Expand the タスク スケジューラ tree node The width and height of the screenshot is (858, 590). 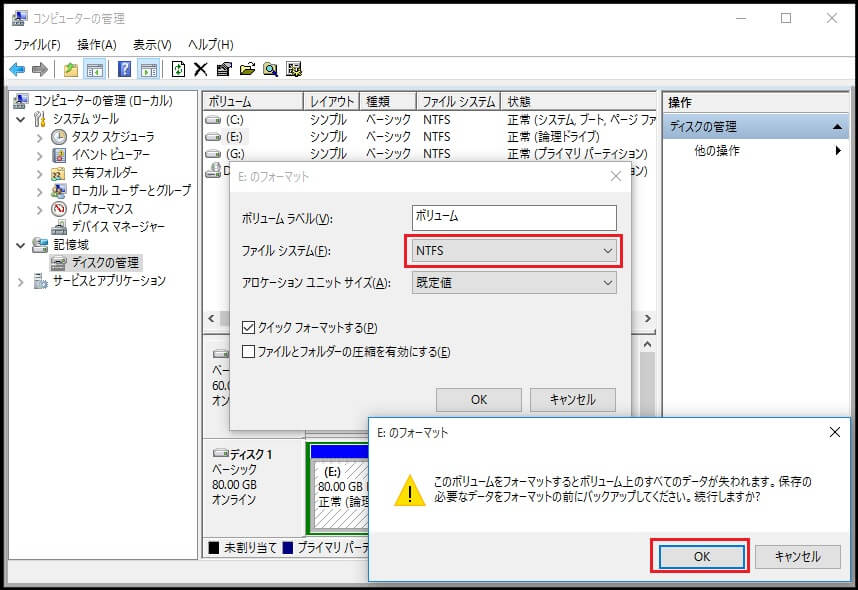(39, 137)
